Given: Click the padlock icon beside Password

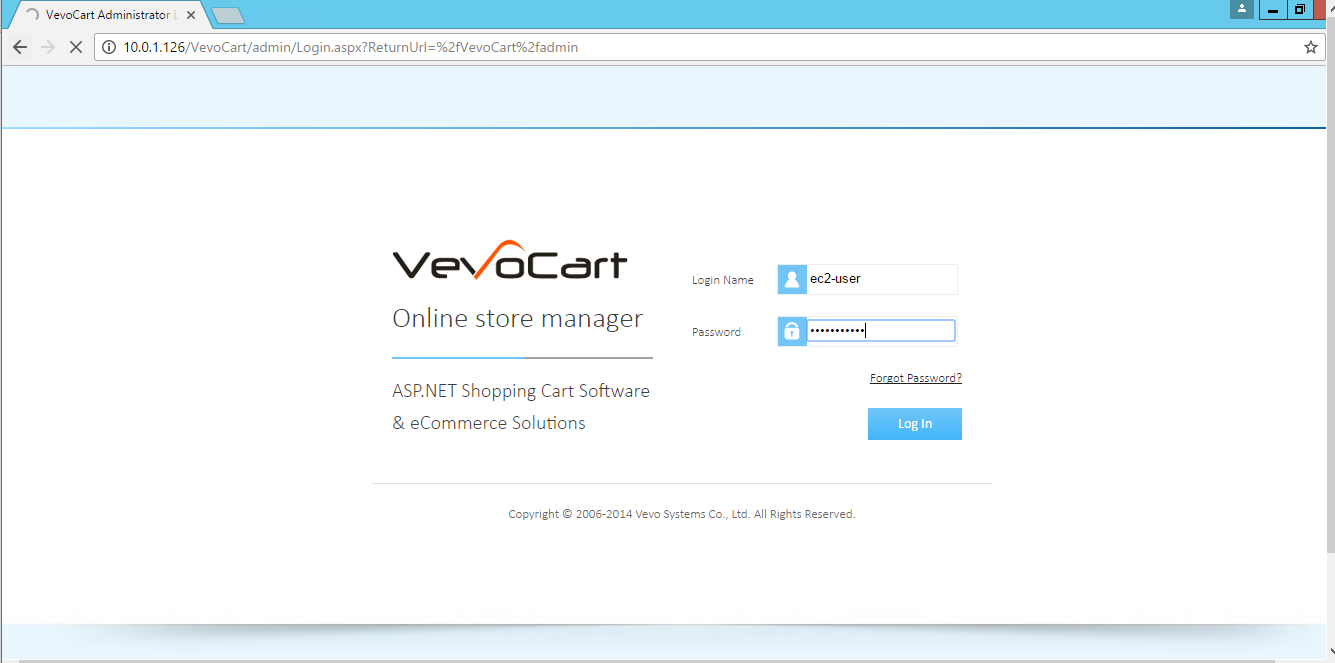Looking at the screenshot, I should (792, 331).
